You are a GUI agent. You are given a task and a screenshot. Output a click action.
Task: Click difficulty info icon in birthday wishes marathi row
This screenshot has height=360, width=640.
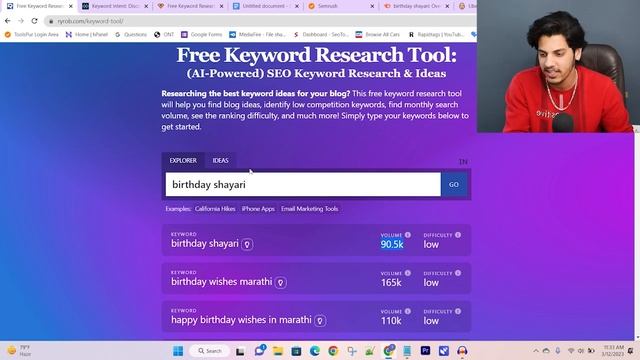(x=458, y=273)
